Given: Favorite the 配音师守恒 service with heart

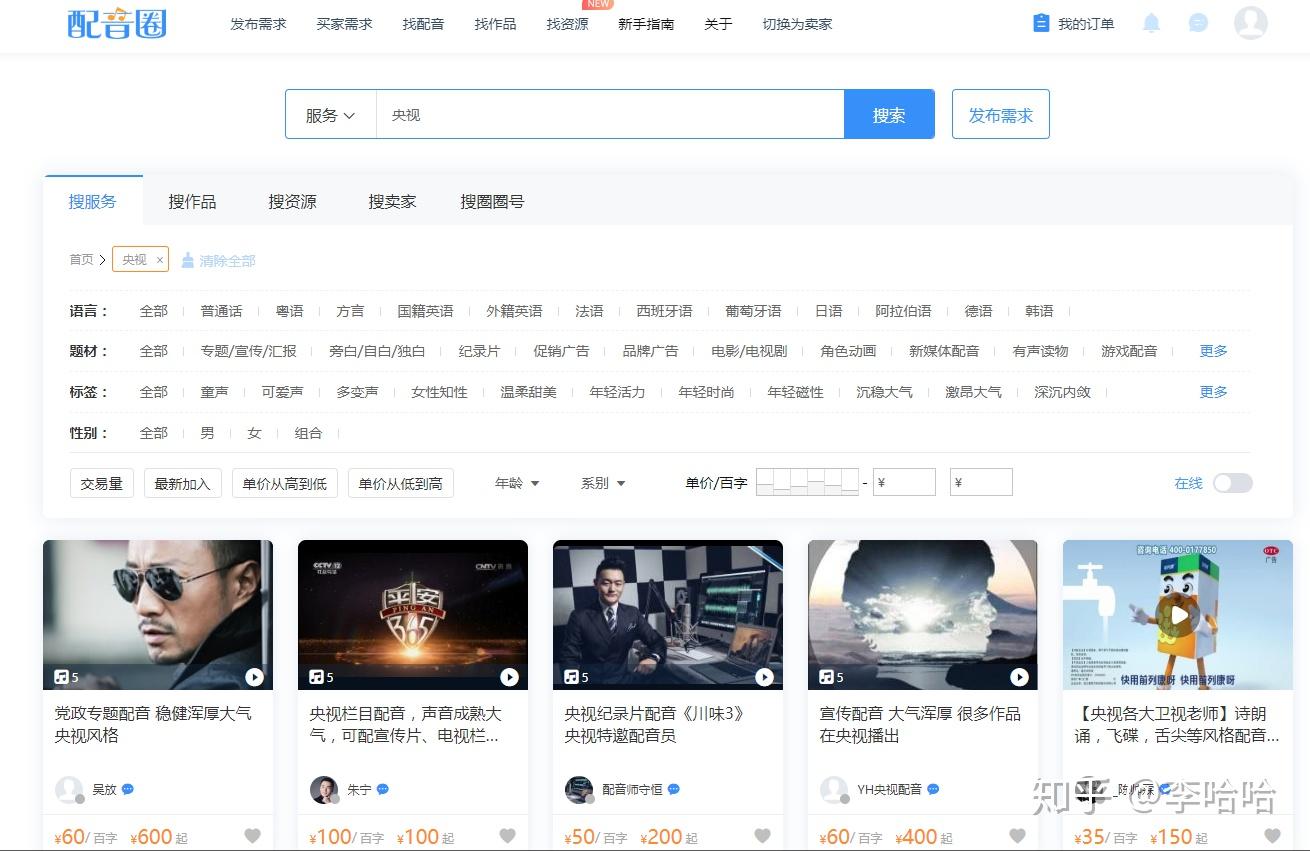Looking at the screenshot, I should 762,835.
